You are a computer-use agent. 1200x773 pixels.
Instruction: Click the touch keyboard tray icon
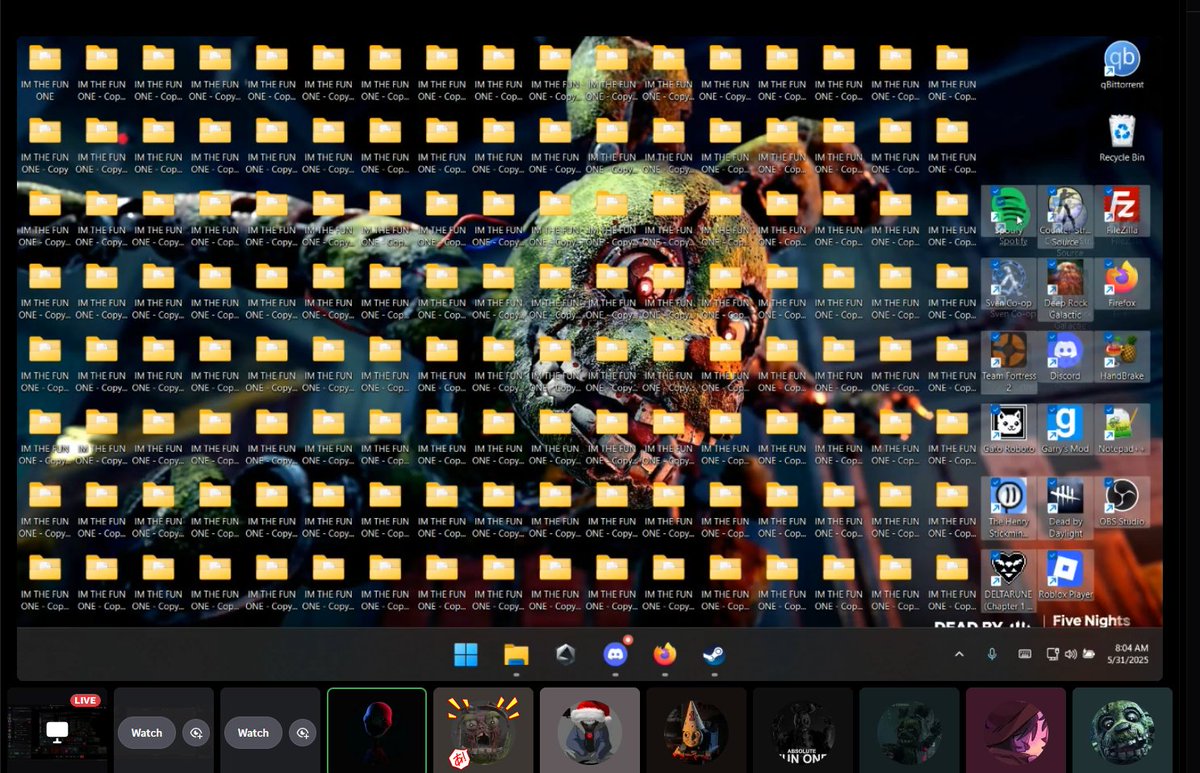1025,654
